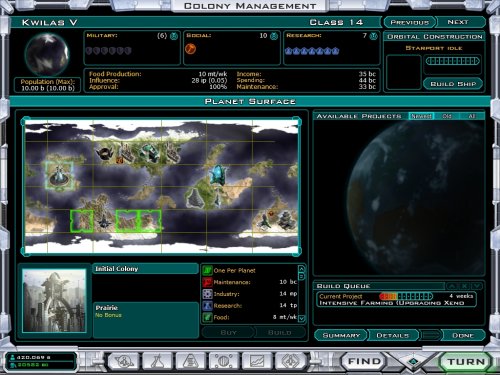Select the highlighted Initial Colony tile

tap(59, 175)
